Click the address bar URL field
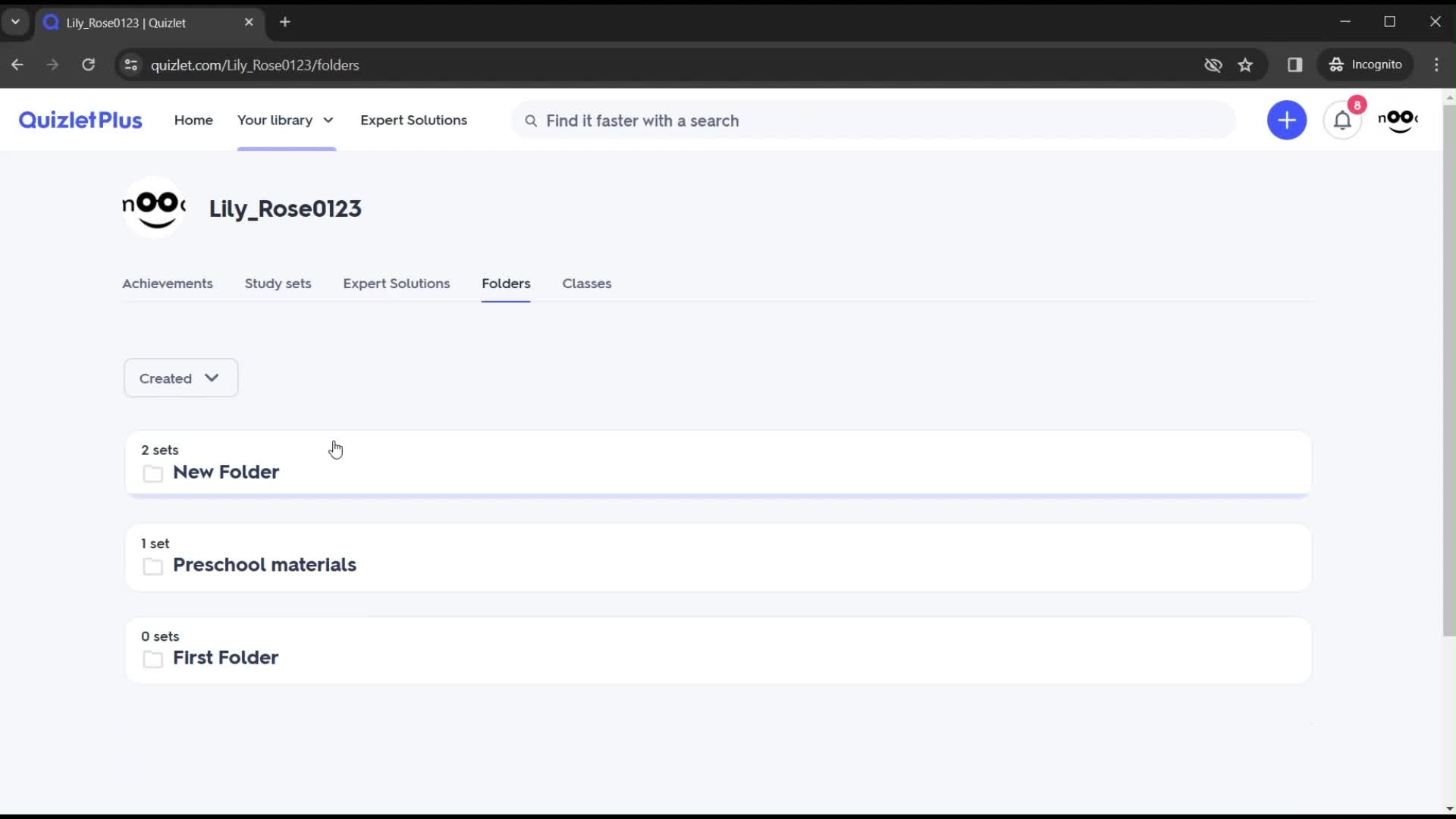The width and height of the screenshot is (1456, 819). pos(255,65)
